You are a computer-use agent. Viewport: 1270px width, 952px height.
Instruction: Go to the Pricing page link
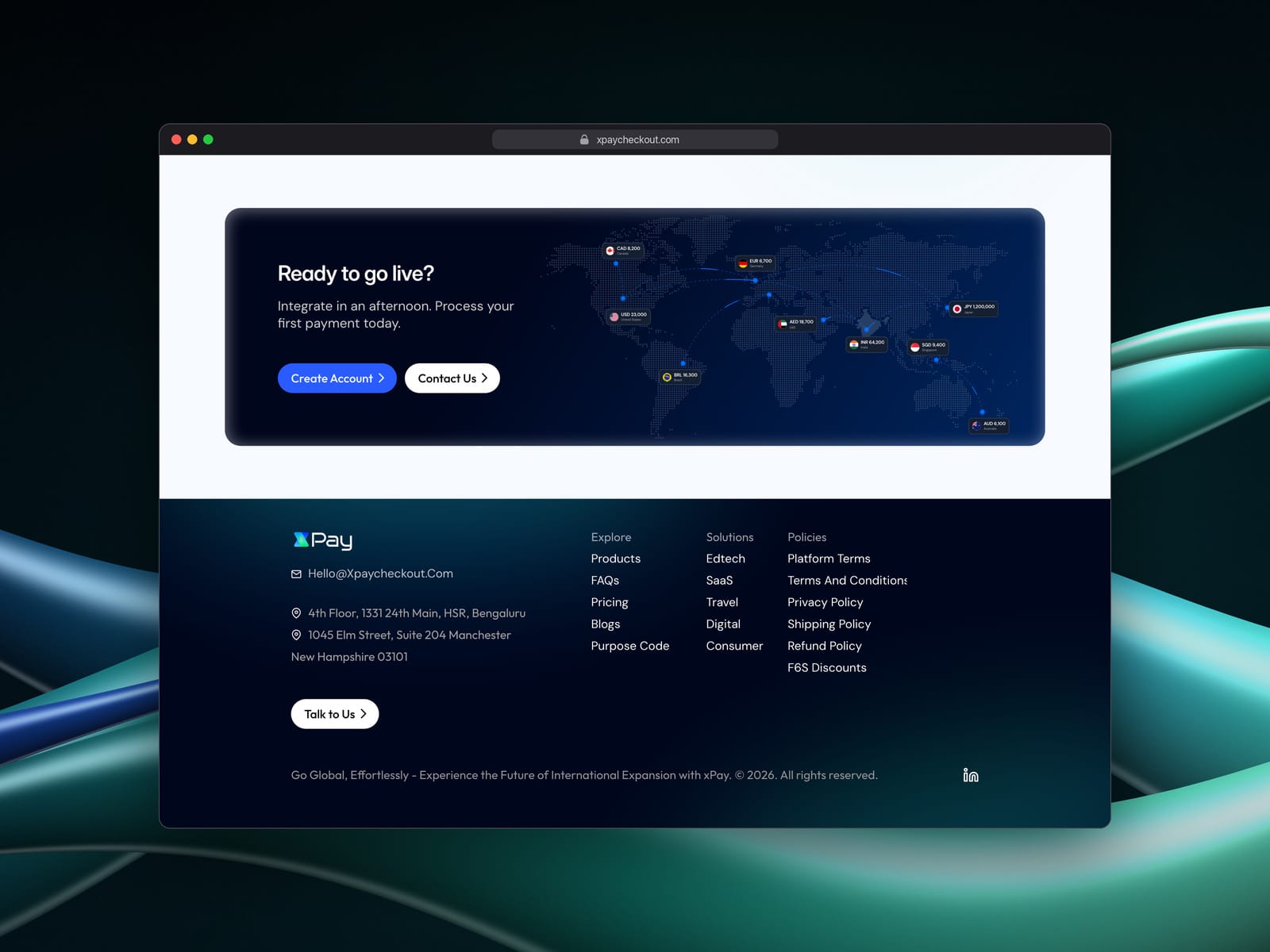[x=610, y=602]
